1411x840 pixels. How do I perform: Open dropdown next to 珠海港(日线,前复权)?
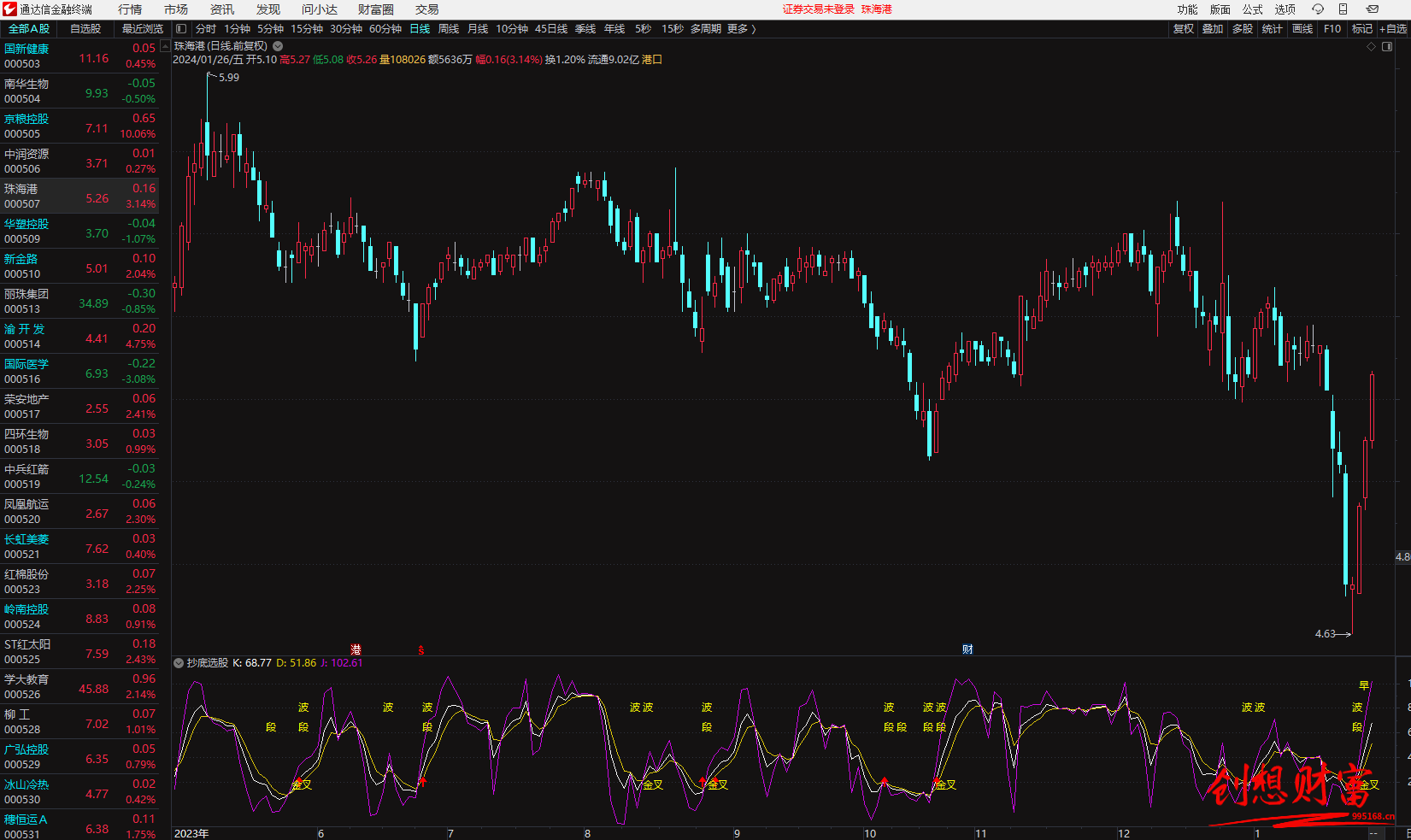click(x=278, y=46)
